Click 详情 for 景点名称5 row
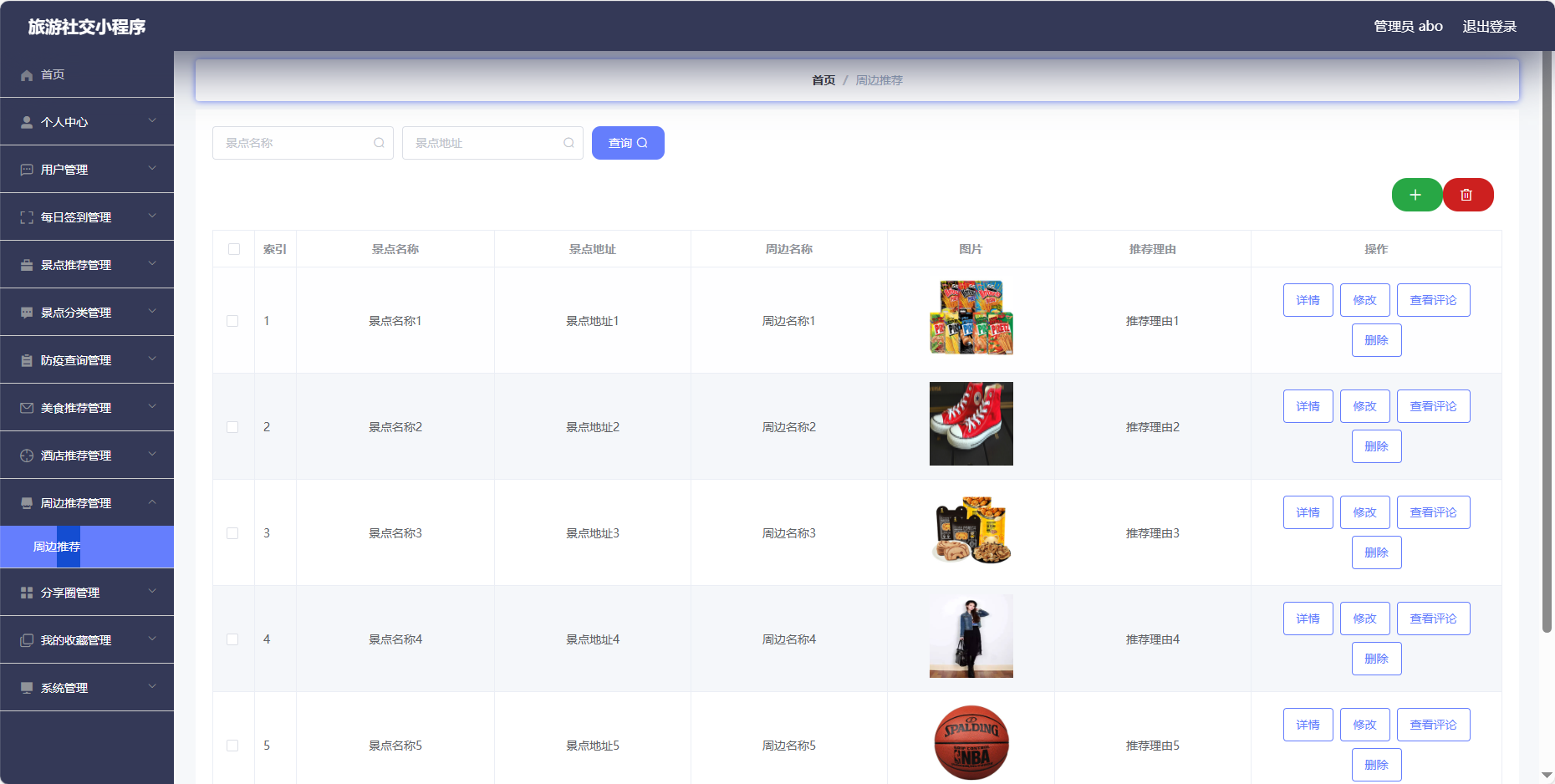 (x=1308, y=725)
